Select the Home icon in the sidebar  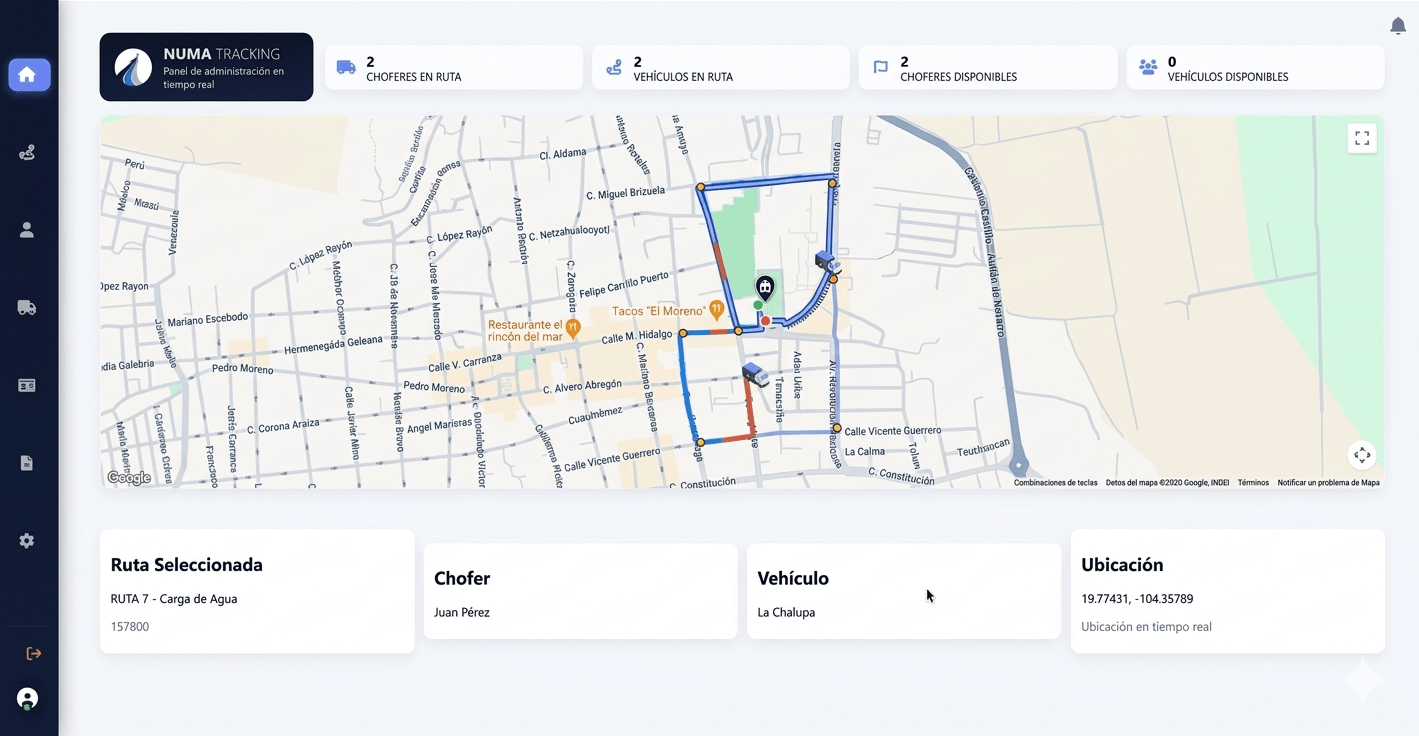point(29,74)
